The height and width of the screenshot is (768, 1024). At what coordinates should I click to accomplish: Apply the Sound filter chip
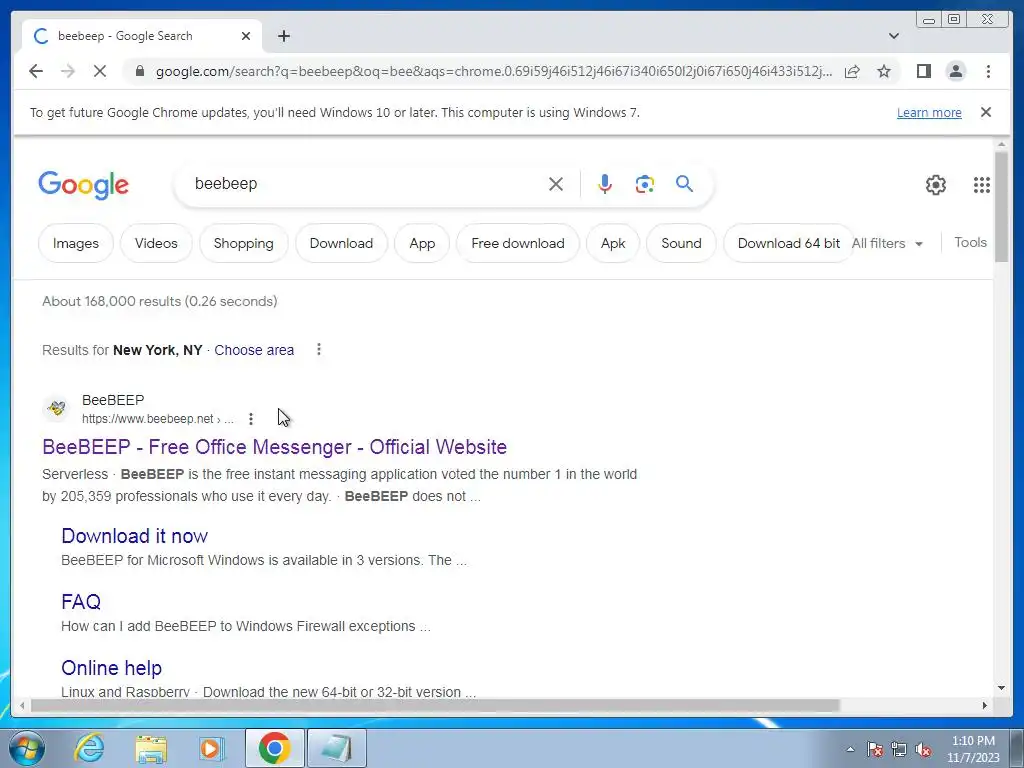click(681, 243)
